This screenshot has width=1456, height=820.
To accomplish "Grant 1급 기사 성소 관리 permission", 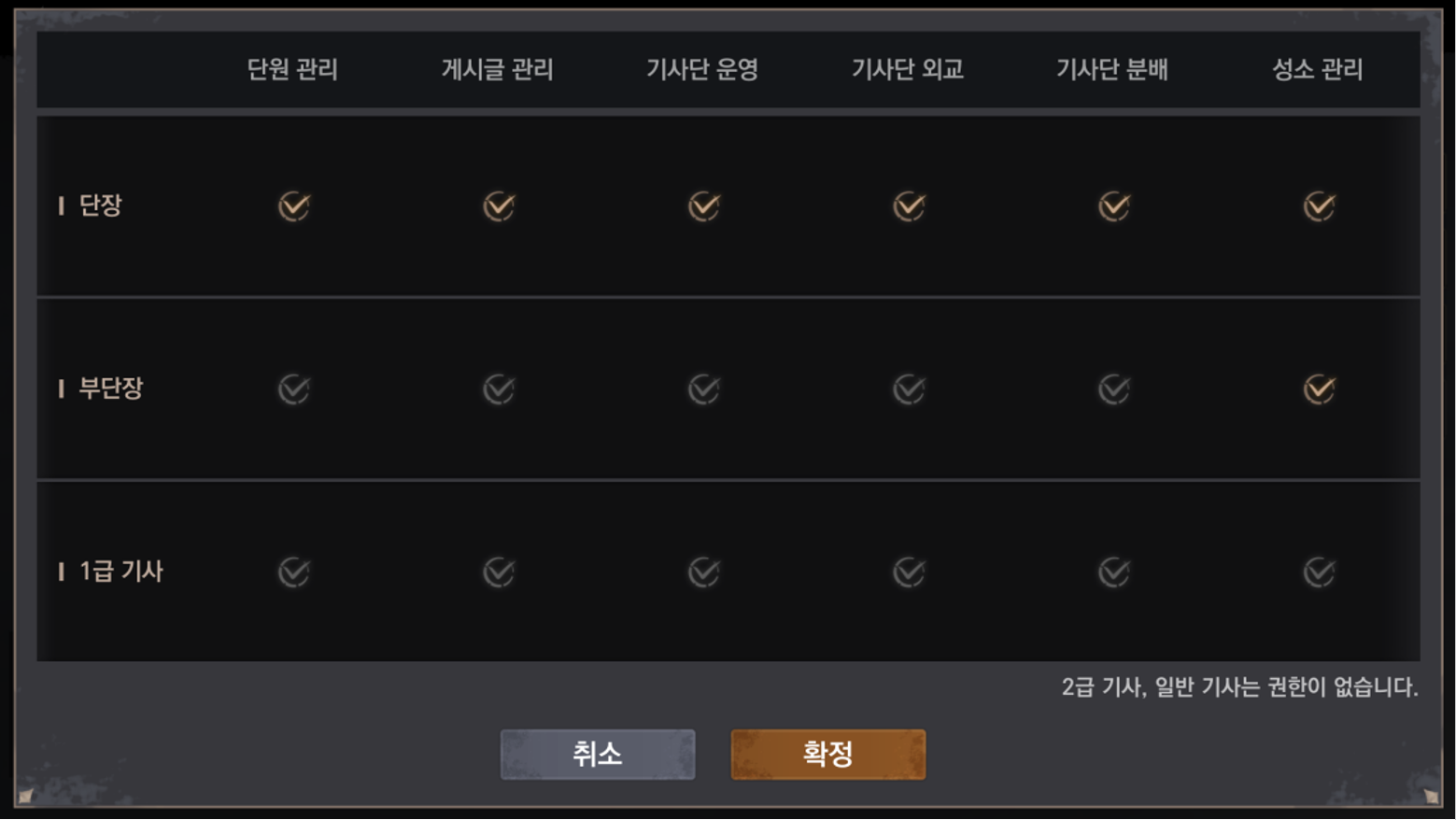I will (1319, 572).
